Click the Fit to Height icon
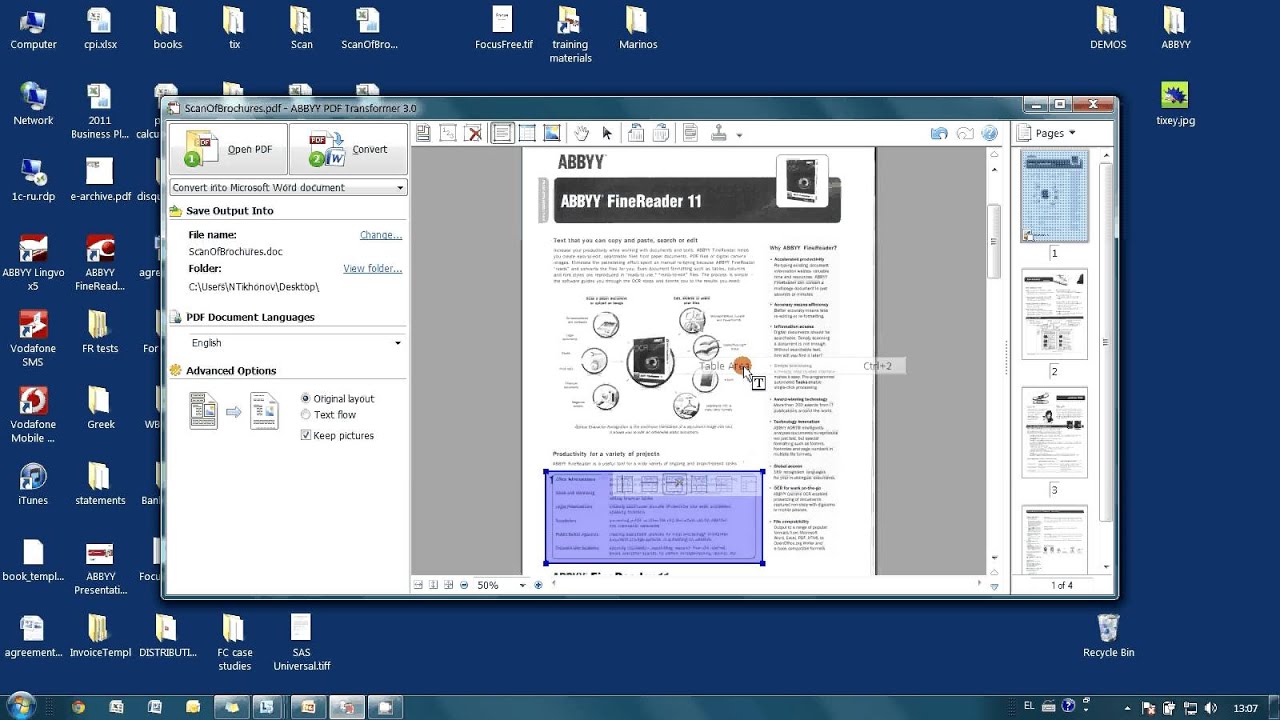 coord(433,585)
